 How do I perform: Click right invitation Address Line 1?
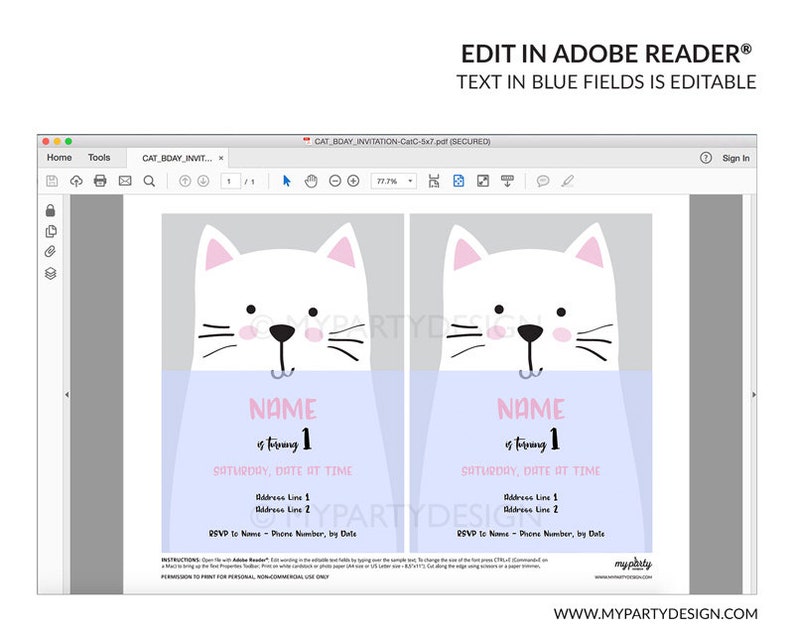coord(531,497)
